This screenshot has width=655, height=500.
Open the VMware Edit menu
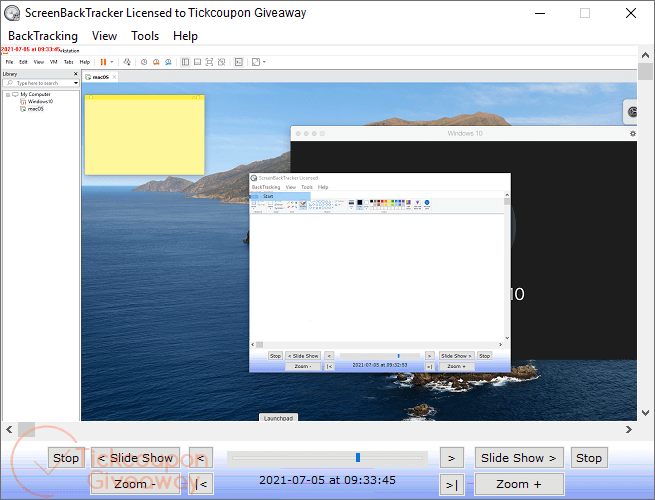[x=23, y=62]
